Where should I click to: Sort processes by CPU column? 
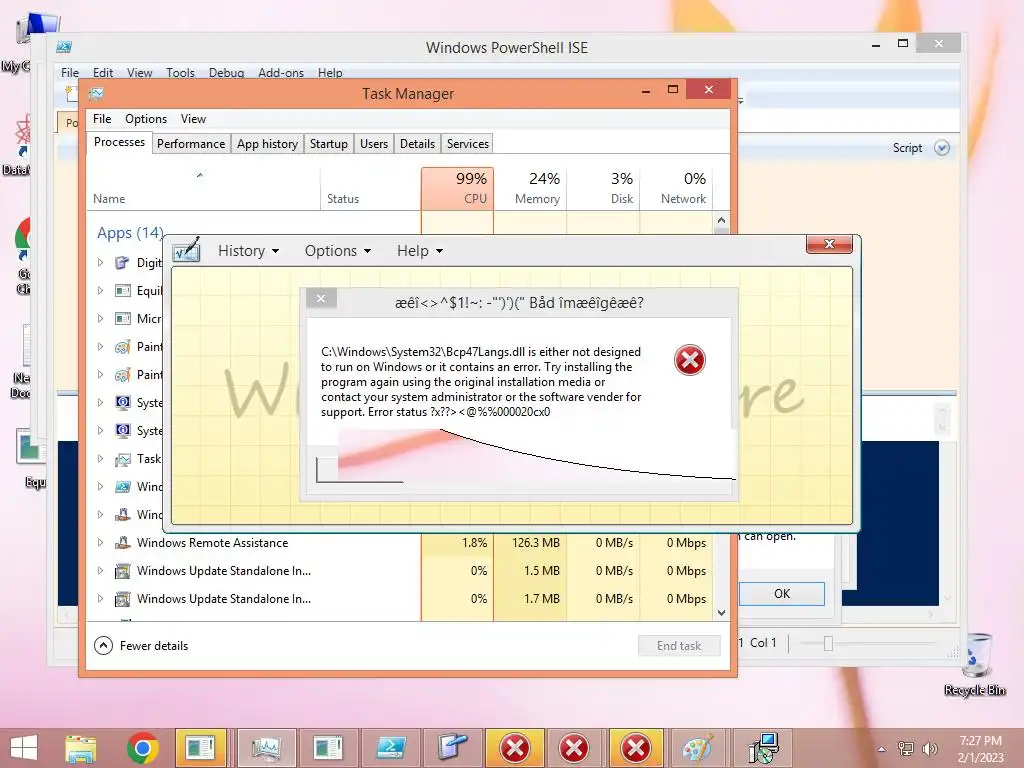(x=457, y=188)
